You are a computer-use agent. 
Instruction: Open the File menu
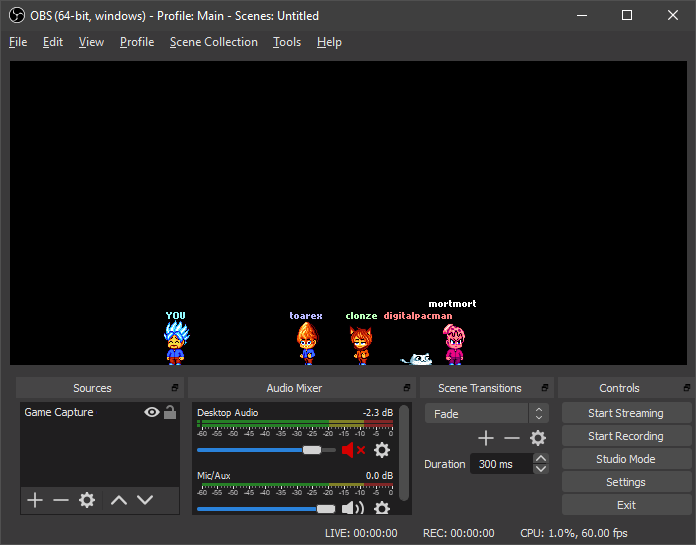[x=18, y=42]
